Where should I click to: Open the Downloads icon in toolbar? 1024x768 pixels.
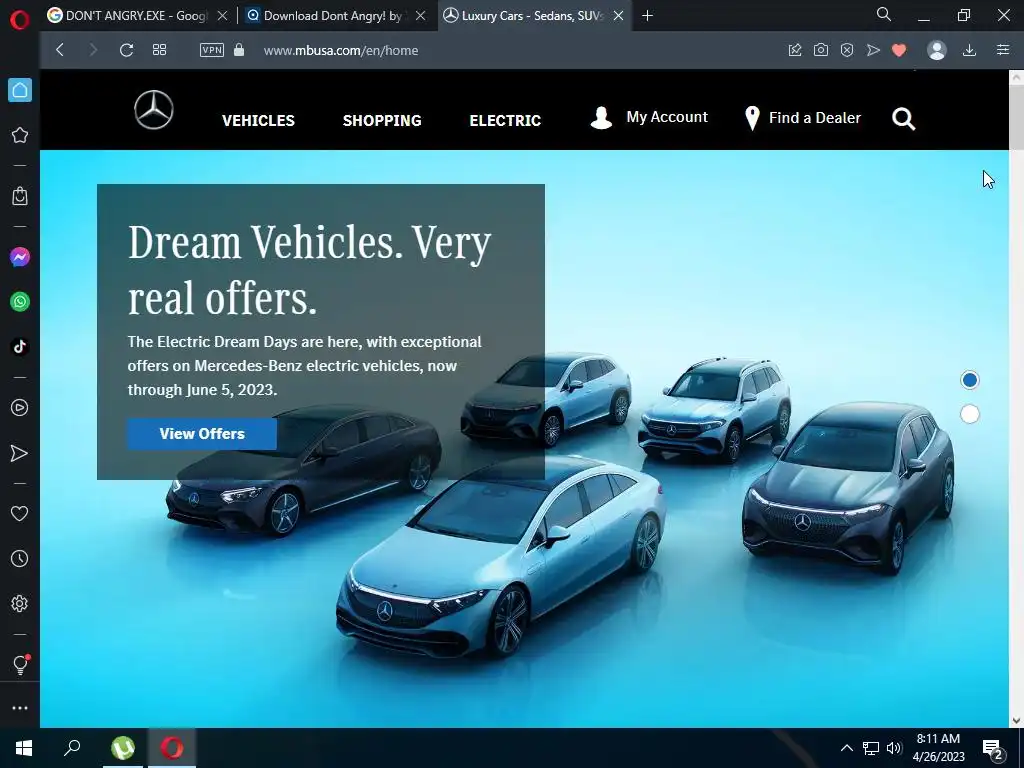(970, 50)
